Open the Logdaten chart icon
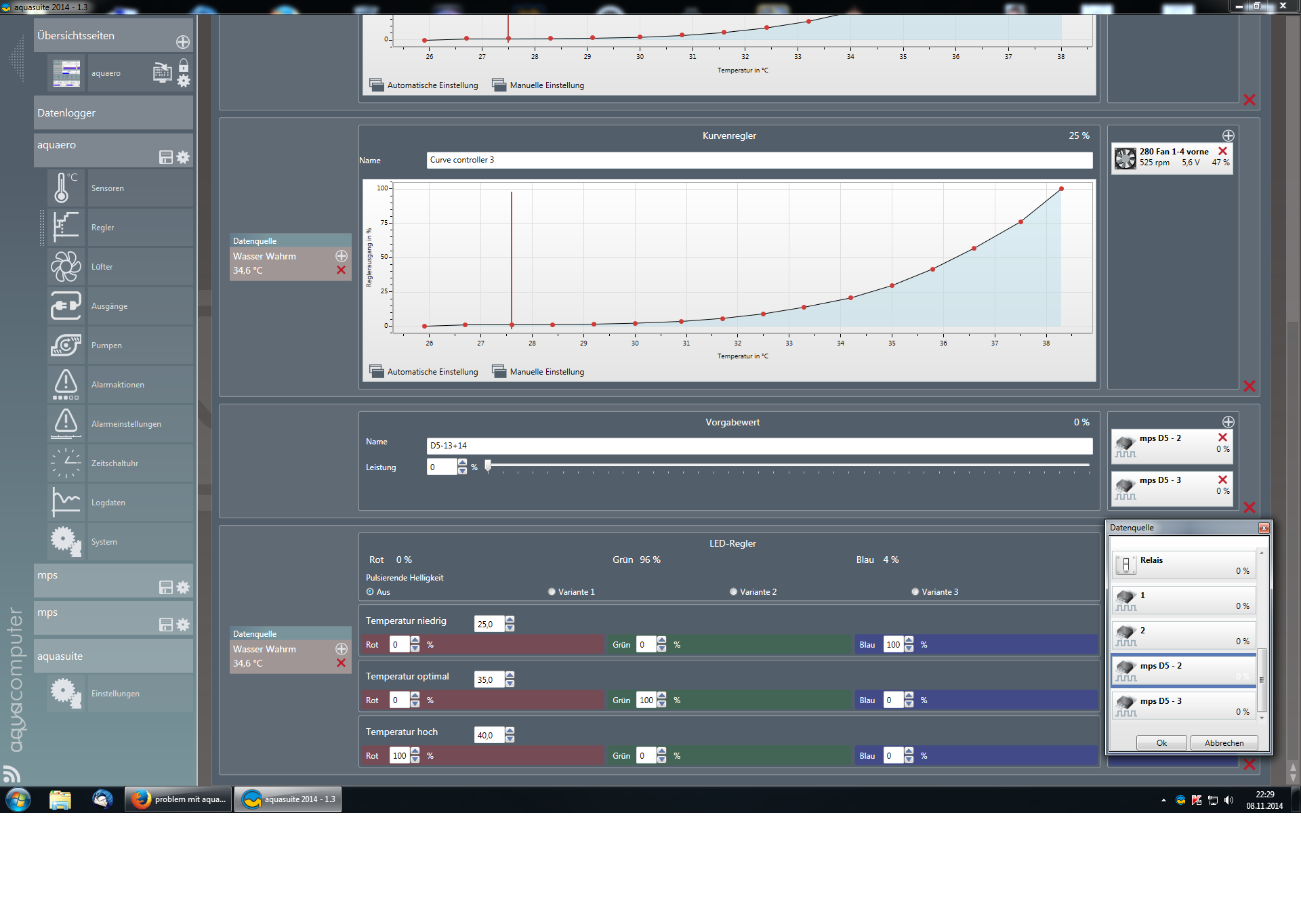Screen dimensions: 1301x924 click(66, 502)
